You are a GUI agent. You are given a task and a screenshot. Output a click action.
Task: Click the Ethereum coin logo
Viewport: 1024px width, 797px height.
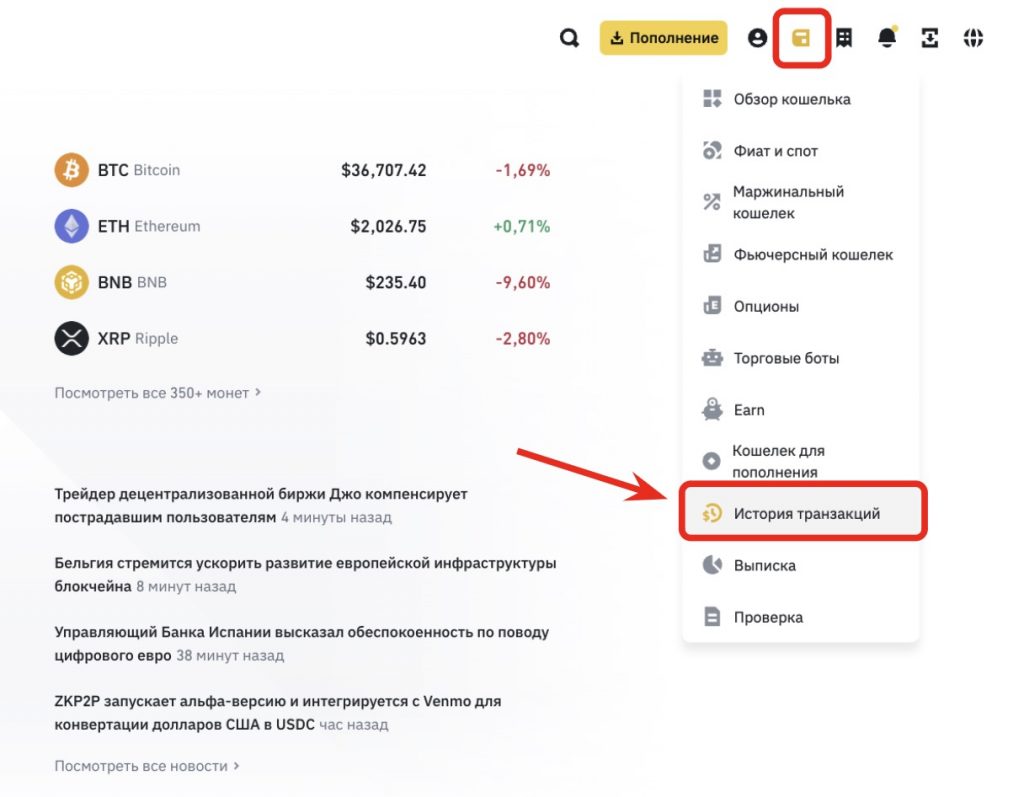71,226
